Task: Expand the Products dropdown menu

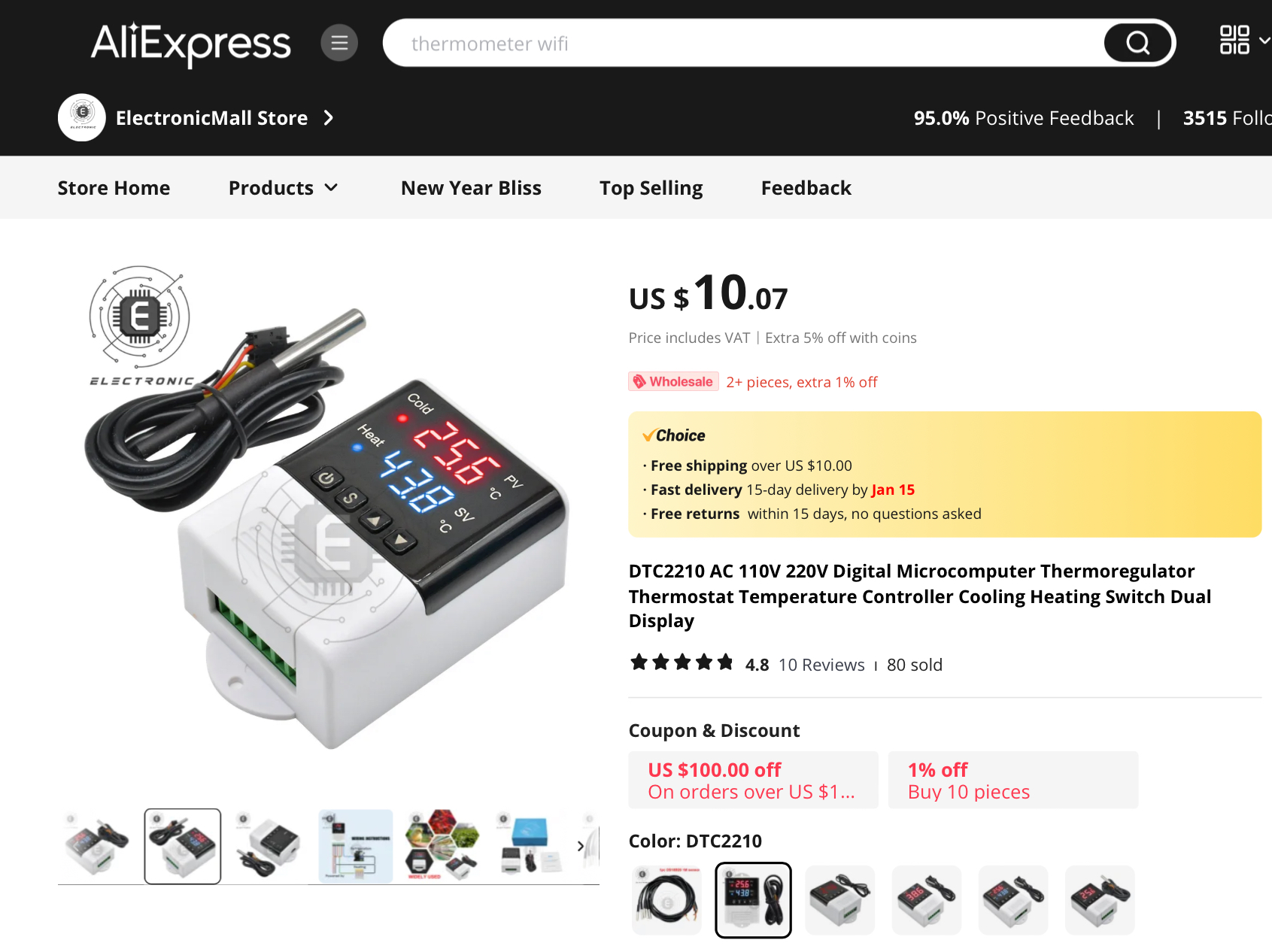Action: [284, 188]
